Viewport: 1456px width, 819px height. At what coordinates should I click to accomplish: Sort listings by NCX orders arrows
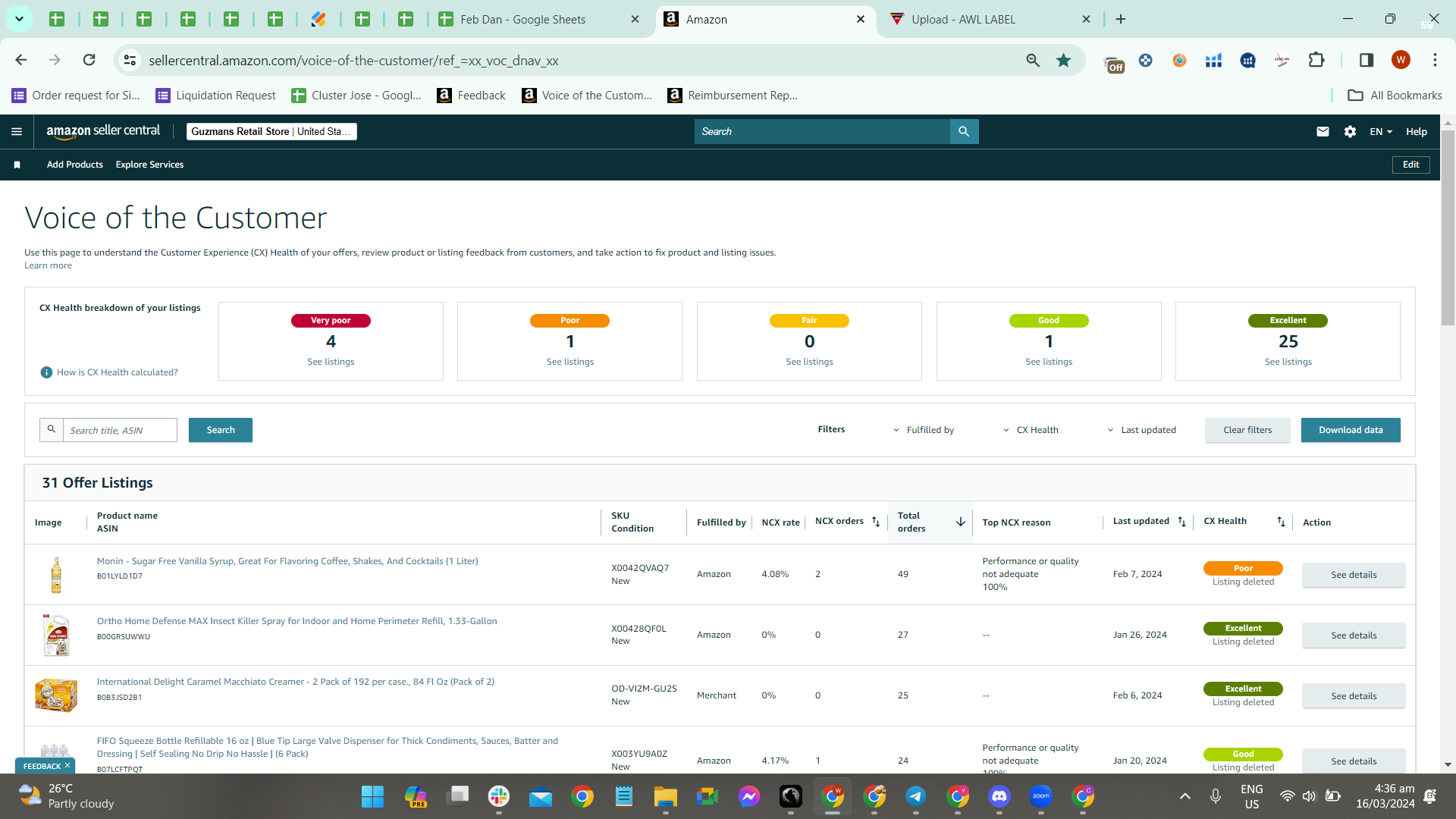click(x=876, y=522)
